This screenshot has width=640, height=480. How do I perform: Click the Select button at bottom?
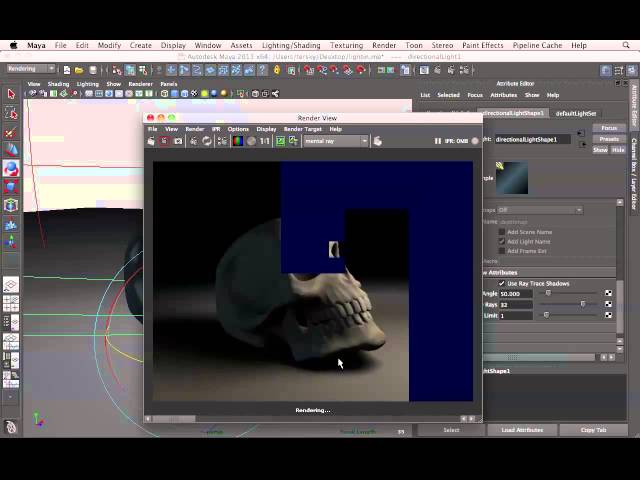tap(451, 430)
